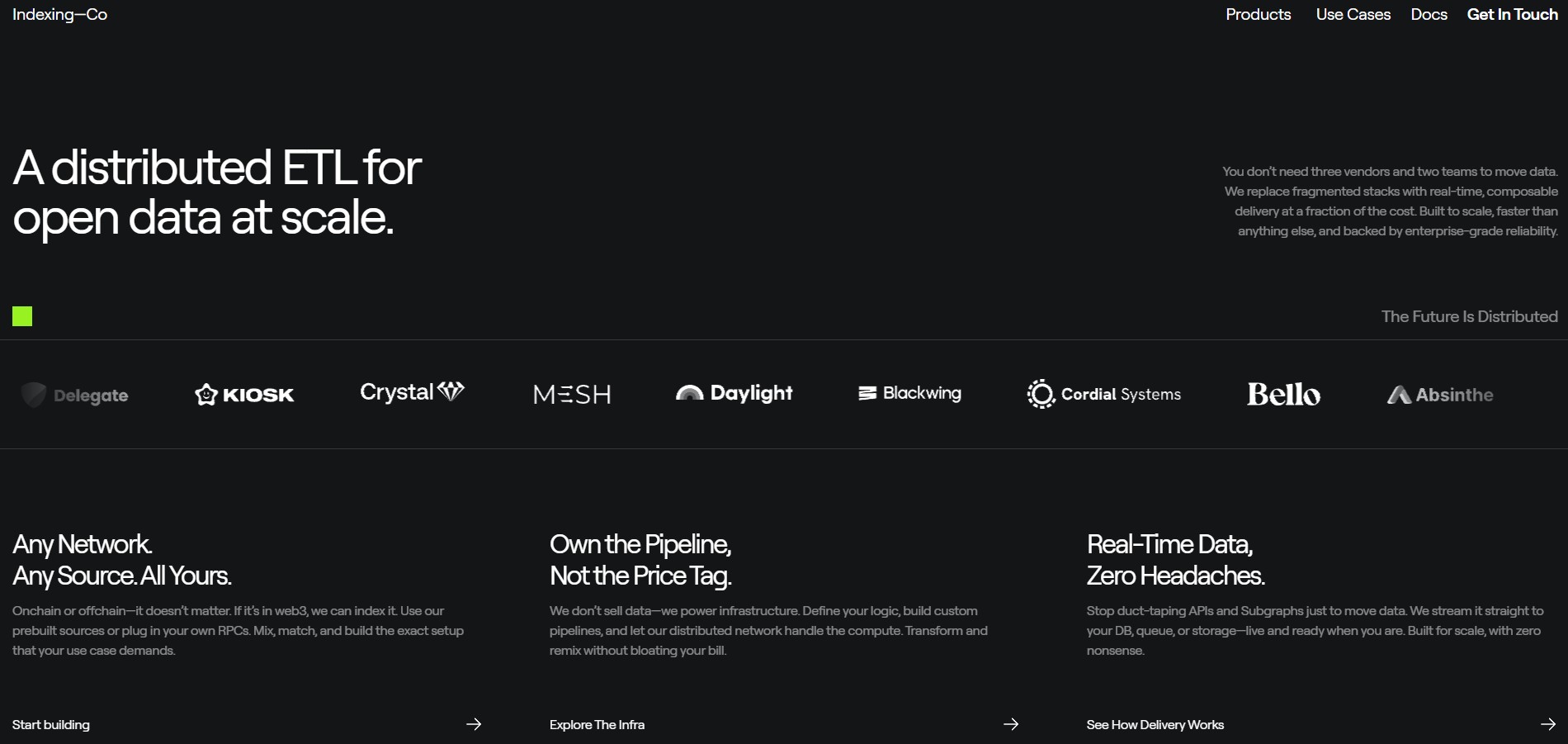Go to the Docs page
1568x744 pixels.
click(x=1429, y=14)
